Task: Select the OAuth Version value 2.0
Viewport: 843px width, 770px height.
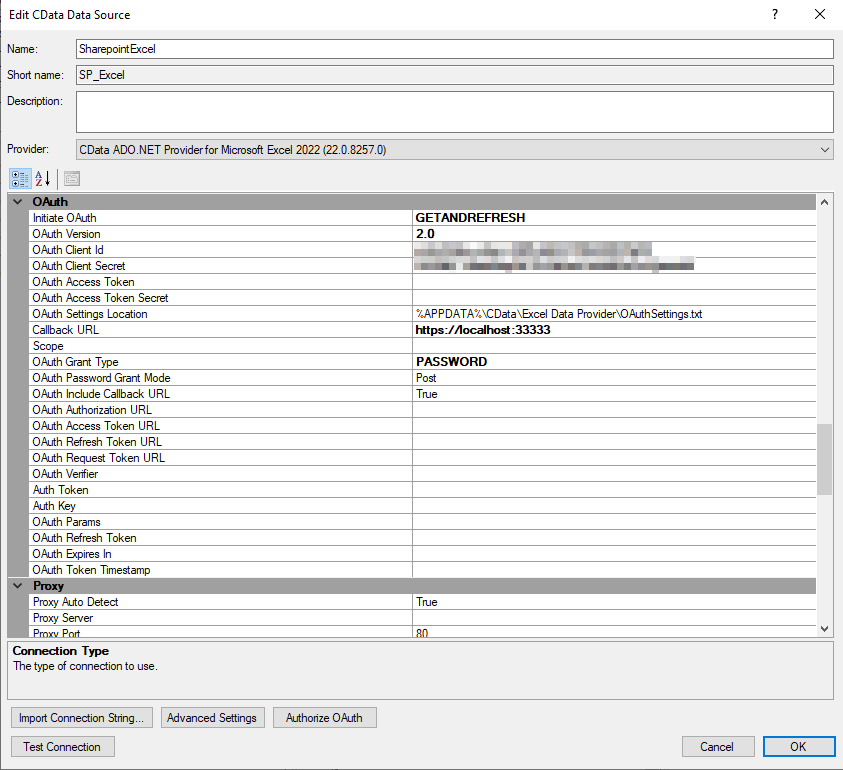Action: pyautogui.click(x=614, y=234)
